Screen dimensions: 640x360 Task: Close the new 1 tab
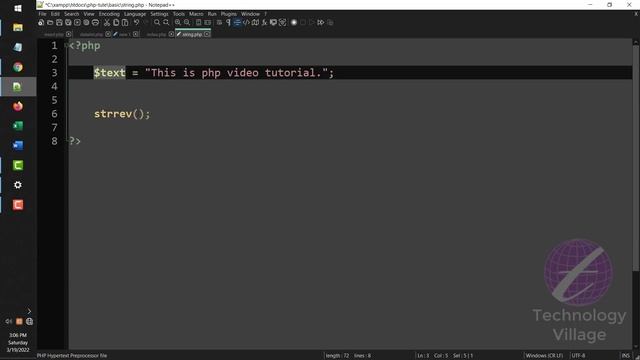point(136,34)
